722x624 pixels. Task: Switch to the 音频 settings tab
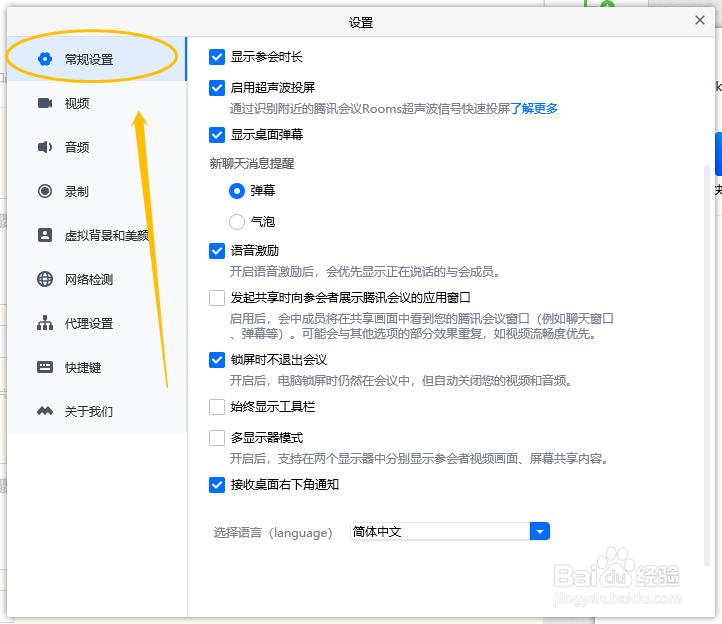click(x=96, y=147)
